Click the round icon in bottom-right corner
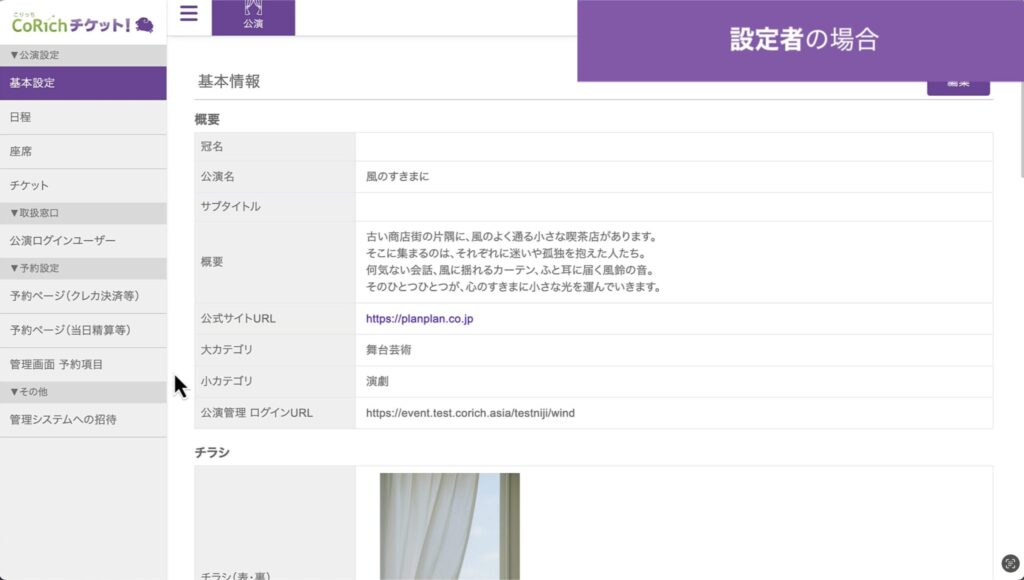Image resolution: width=1024 pixels, height=580 pixels. click(x=1010, y=563)
